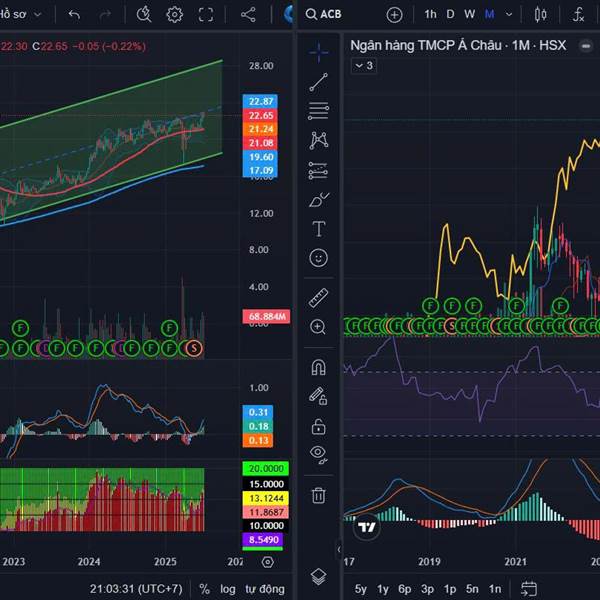This screenshot has height=600, width=600.
Task: Open the Hồ sơ dropdown
Action: click(x=20, y=15)
